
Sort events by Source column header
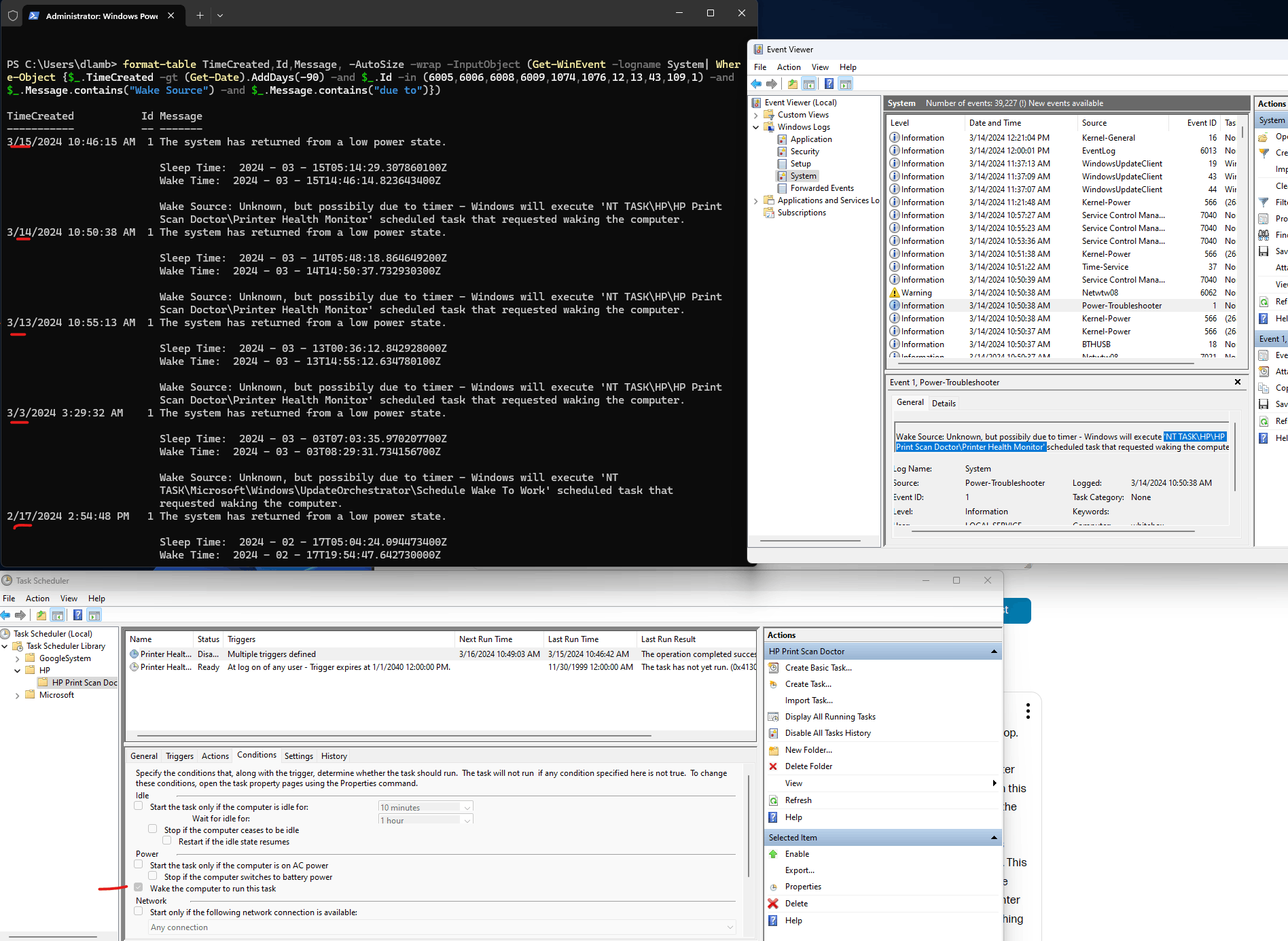1122,123
